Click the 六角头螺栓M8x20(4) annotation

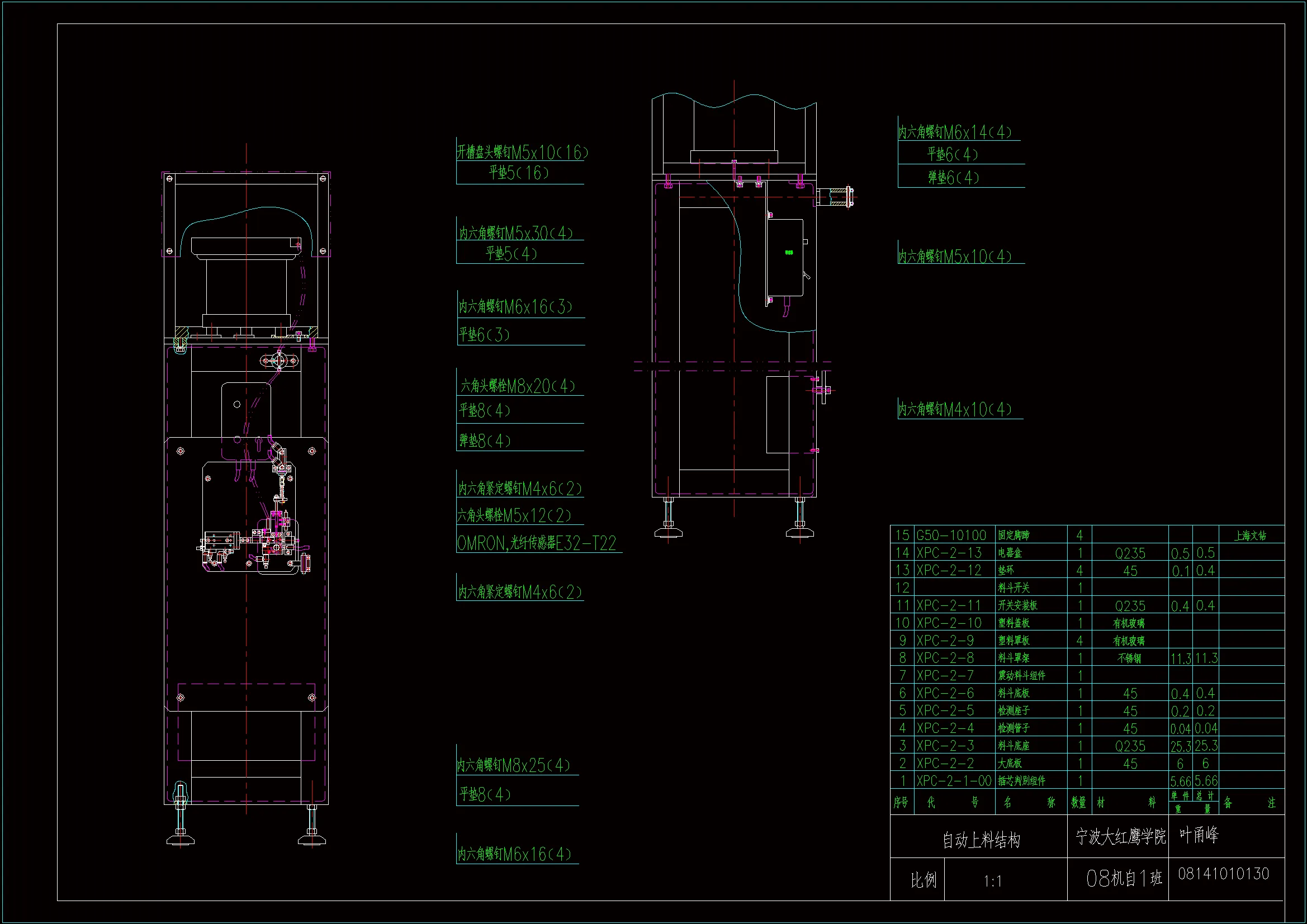click(x=518, y=387)
